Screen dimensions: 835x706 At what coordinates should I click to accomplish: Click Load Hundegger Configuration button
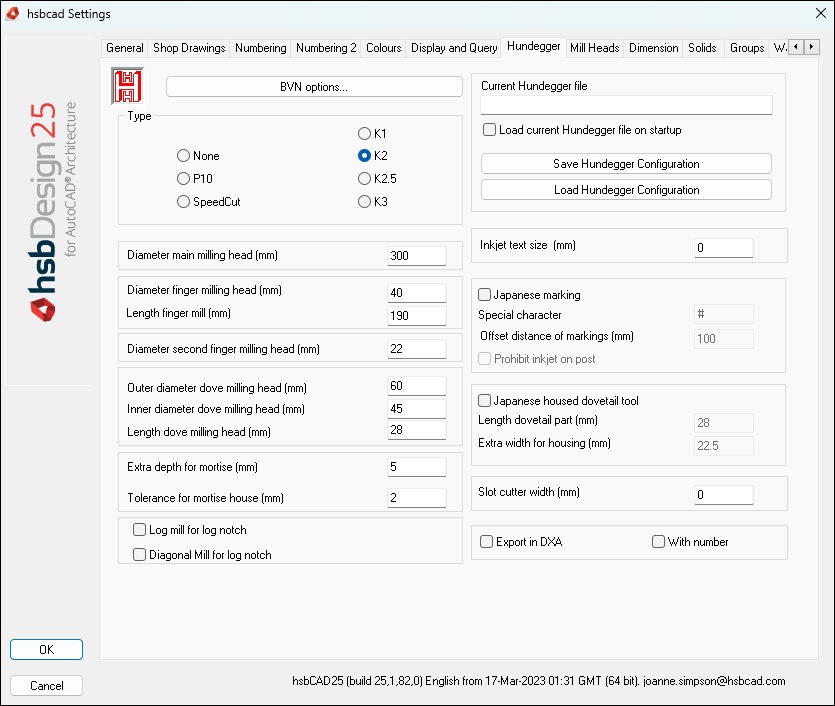coord(626,190)
